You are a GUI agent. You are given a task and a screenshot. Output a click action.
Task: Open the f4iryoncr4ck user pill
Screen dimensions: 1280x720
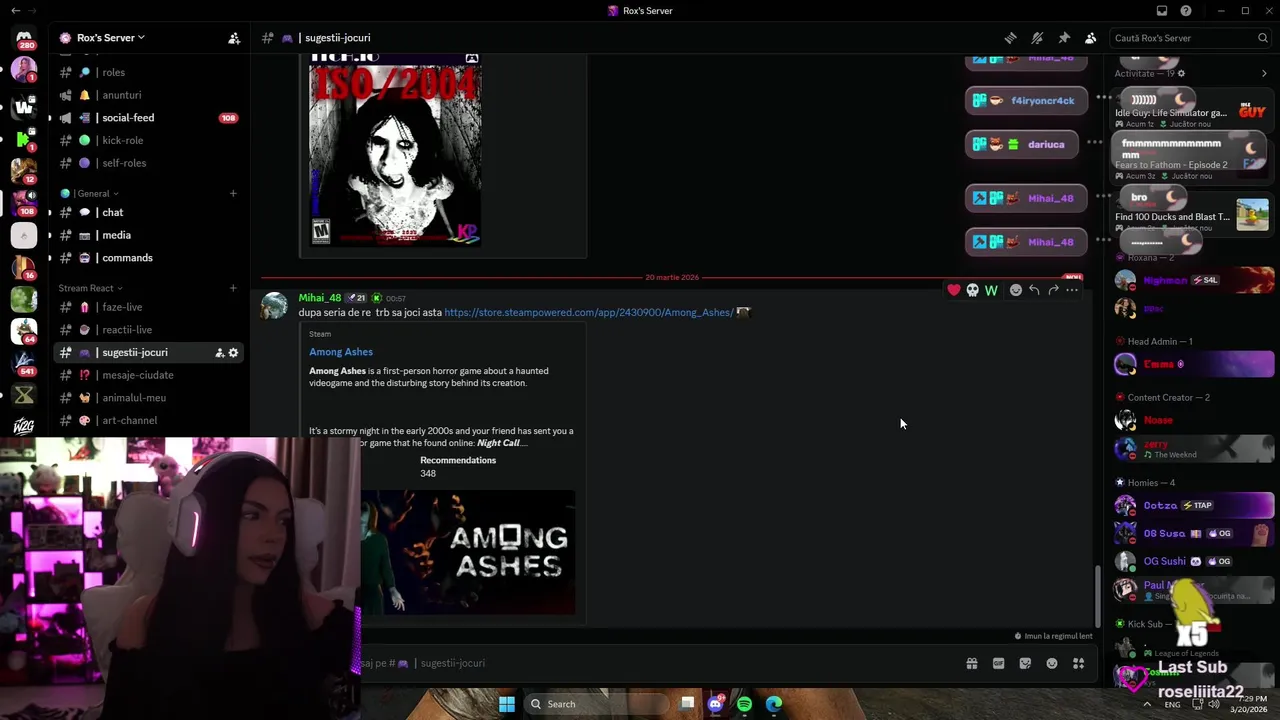tap(1026, 100)
